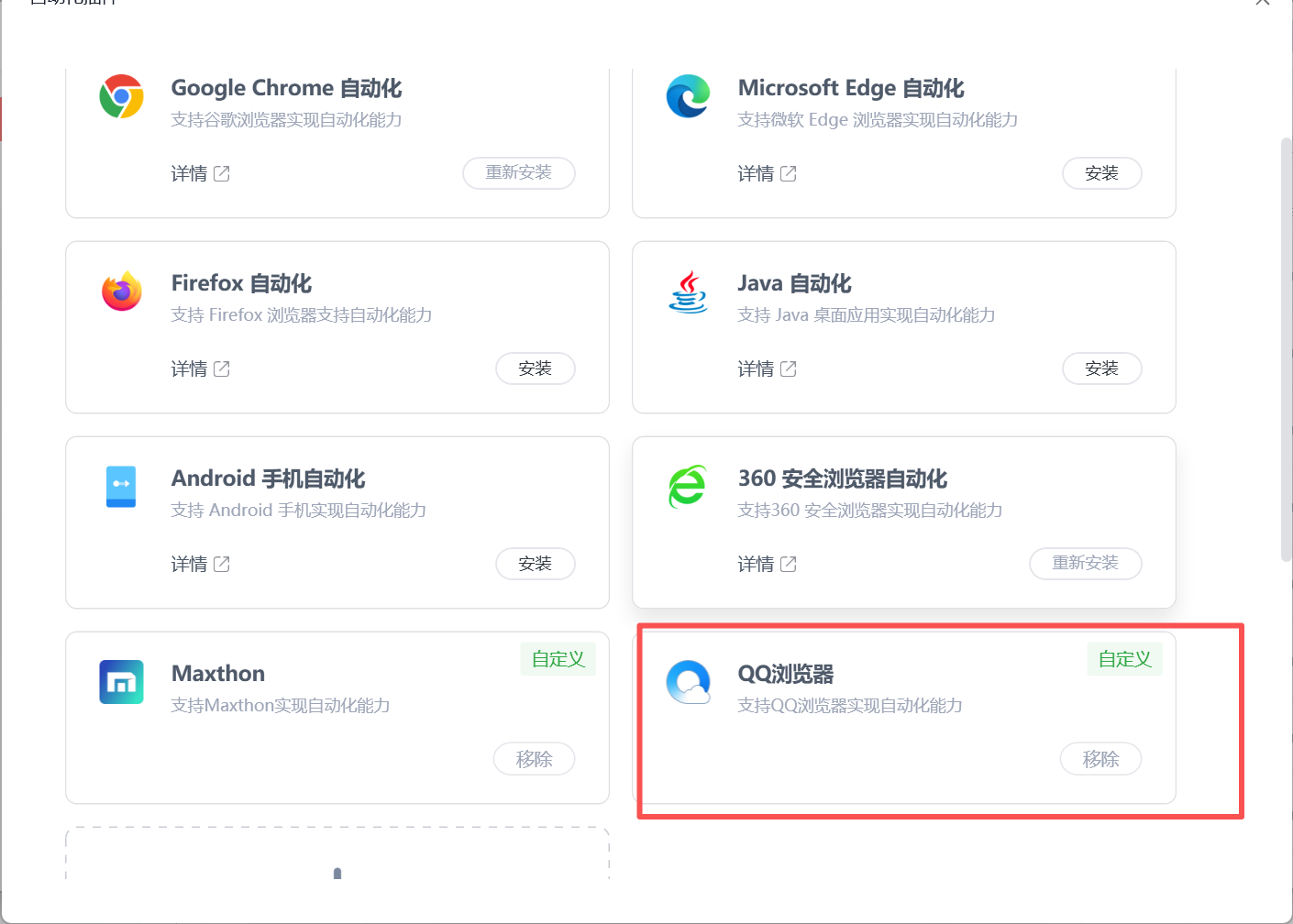Reinstall the 360 secure browser plugin
Screen dimensions: 1293x924
1086,564
